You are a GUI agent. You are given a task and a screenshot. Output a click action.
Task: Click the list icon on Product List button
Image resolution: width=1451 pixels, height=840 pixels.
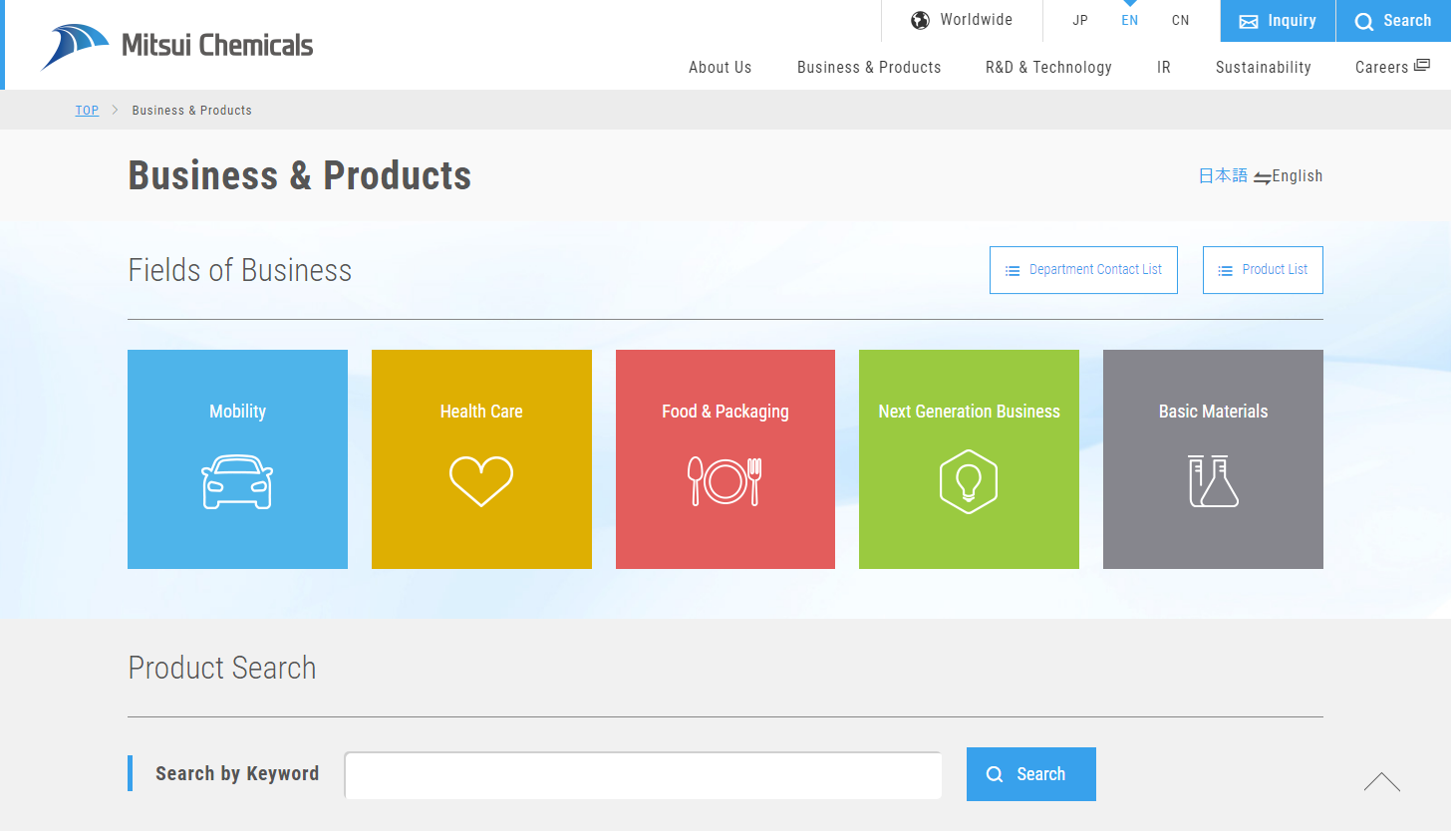point(1226,271)
